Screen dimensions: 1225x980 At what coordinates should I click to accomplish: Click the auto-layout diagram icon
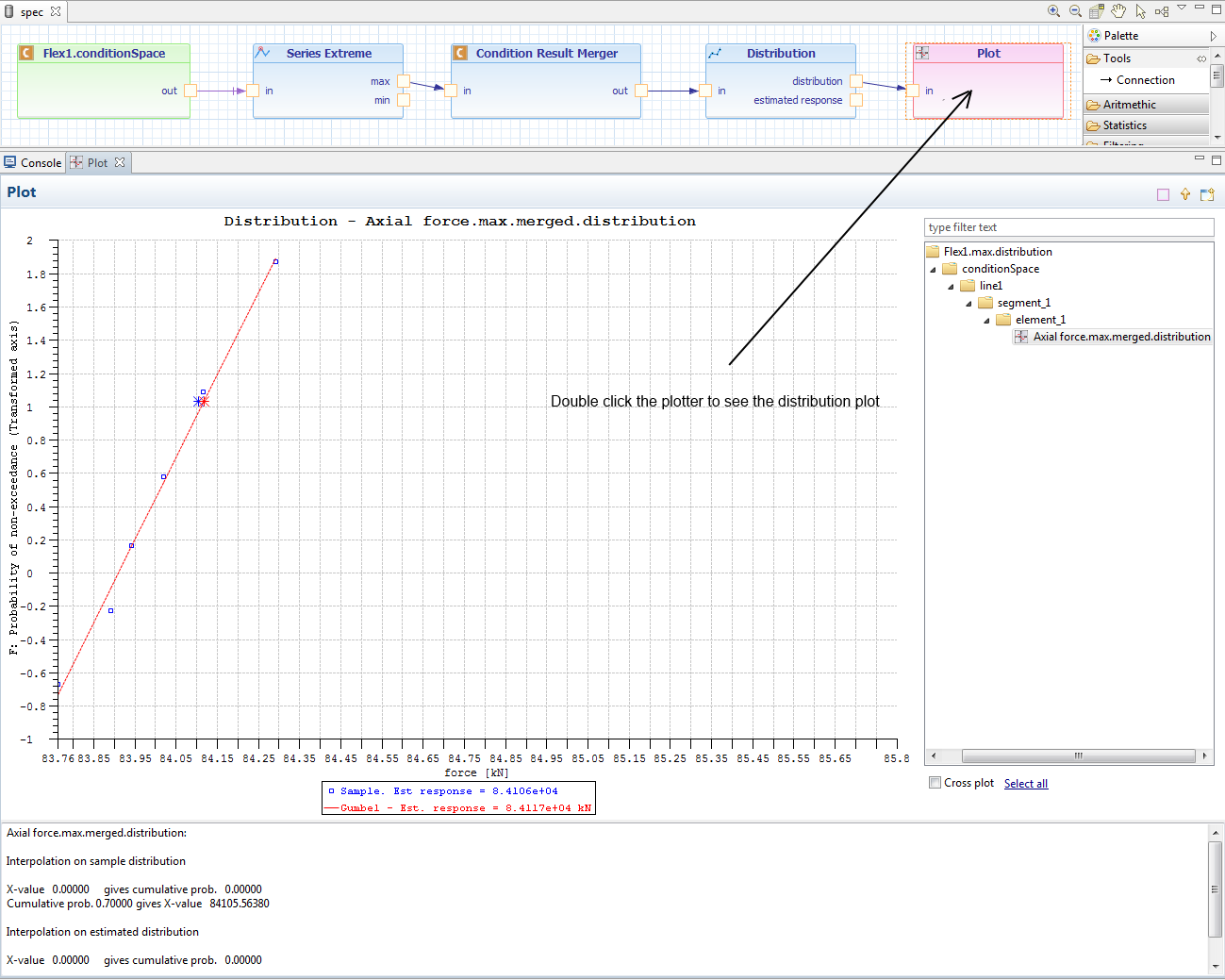[1162, 11]
